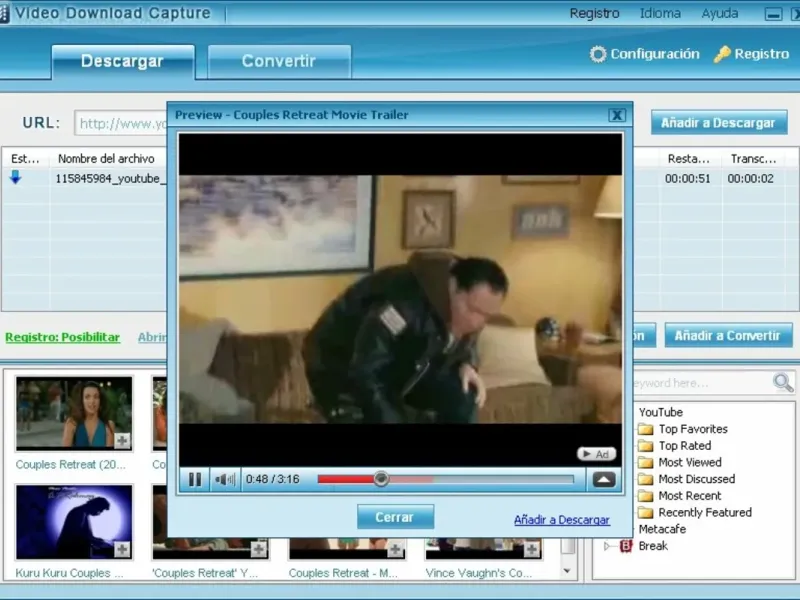Click into the URL input field
The height and width of the screenshot is (600, 800).
click(x=121, y=123)
